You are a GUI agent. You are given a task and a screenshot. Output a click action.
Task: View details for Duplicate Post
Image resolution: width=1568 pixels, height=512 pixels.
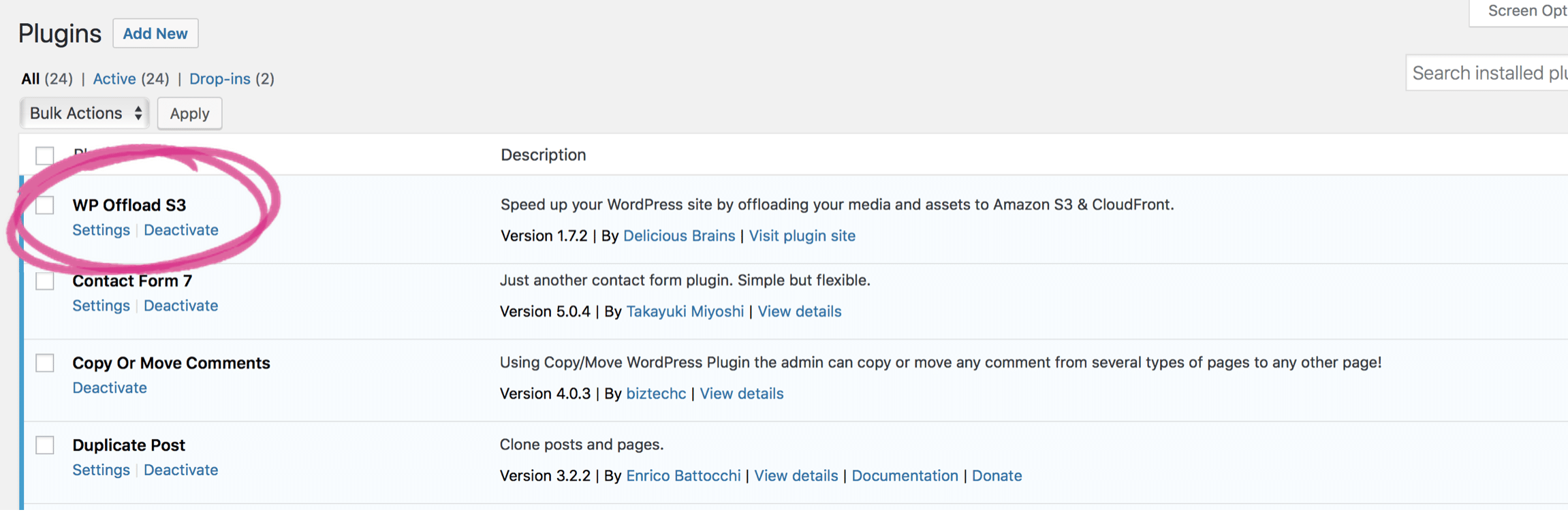(796, 476)
